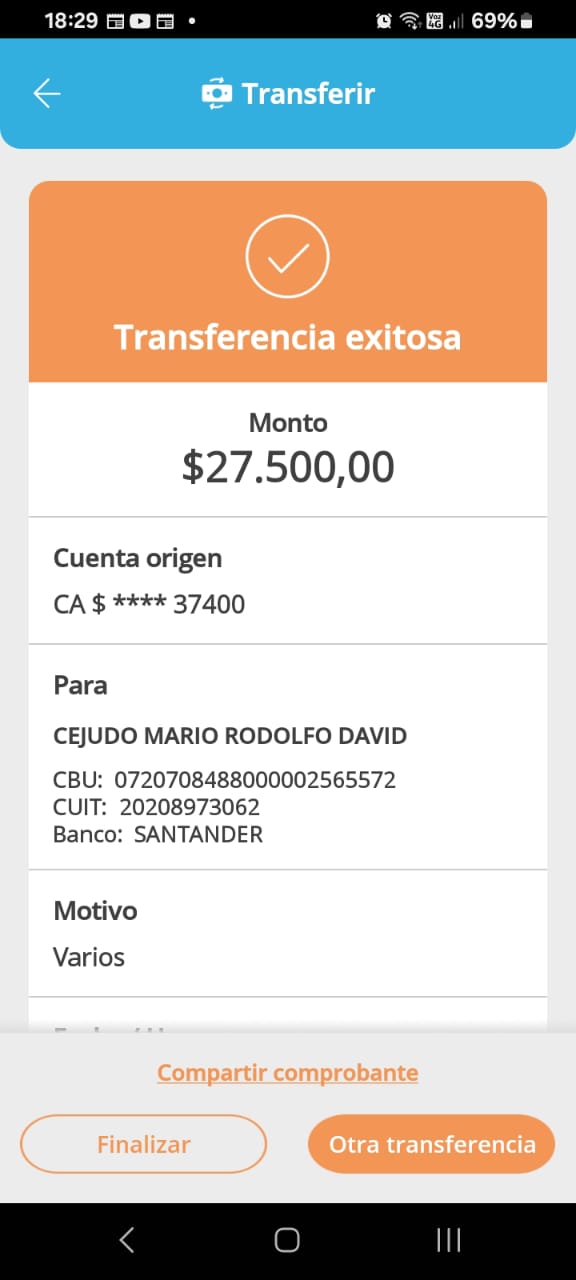Tap the recipient name CEJUDO MARIO RODOLFO DAVID

pos(230,737)
